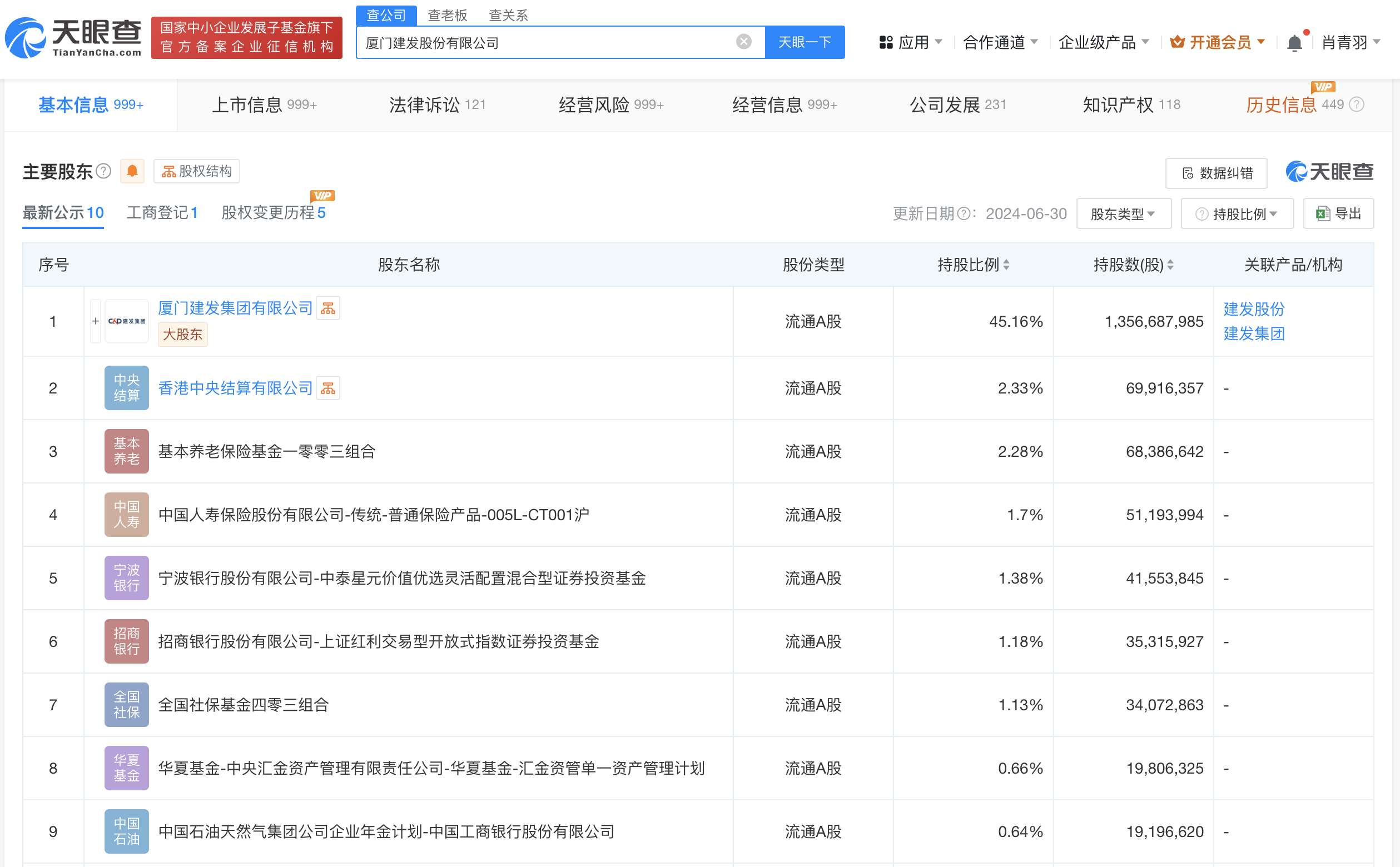Screen dimensions: 1400x867
Task: Click the 中央结算 avatar tile
Action: coord(126,387)
